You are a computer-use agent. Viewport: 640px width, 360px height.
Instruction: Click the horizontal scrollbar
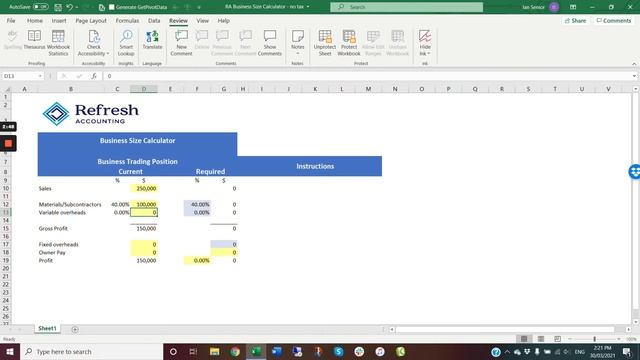pyautogui.click(x=505, y=329)
